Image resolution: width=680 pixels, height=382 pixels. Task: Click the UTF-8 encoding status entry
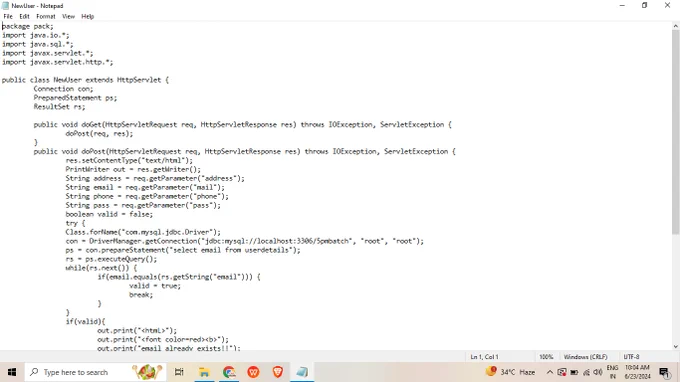(631, 357)
